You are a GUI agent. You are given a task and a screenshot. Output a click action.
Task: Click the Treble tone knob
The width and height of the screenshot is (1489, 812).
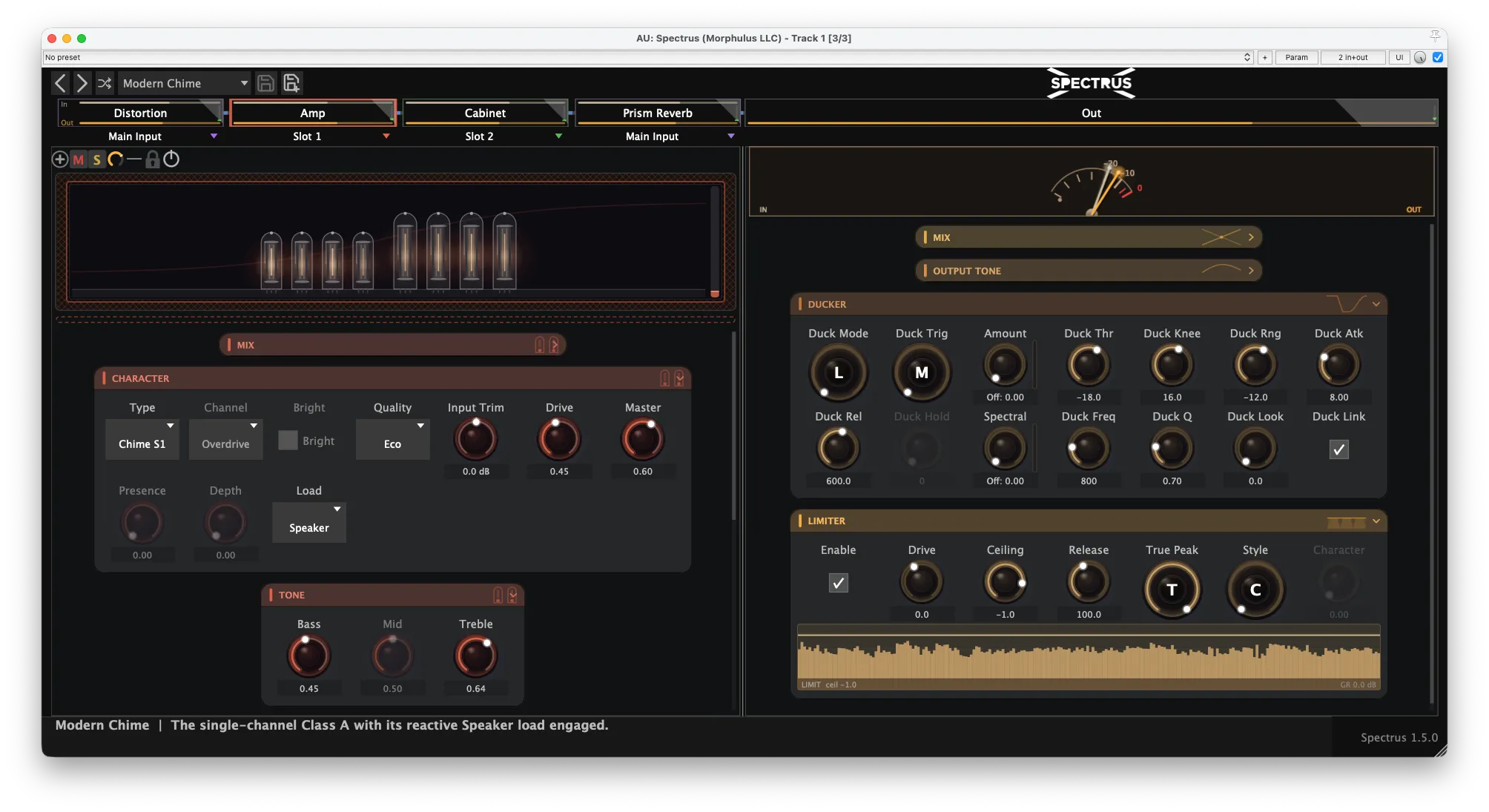pos(475,656)
